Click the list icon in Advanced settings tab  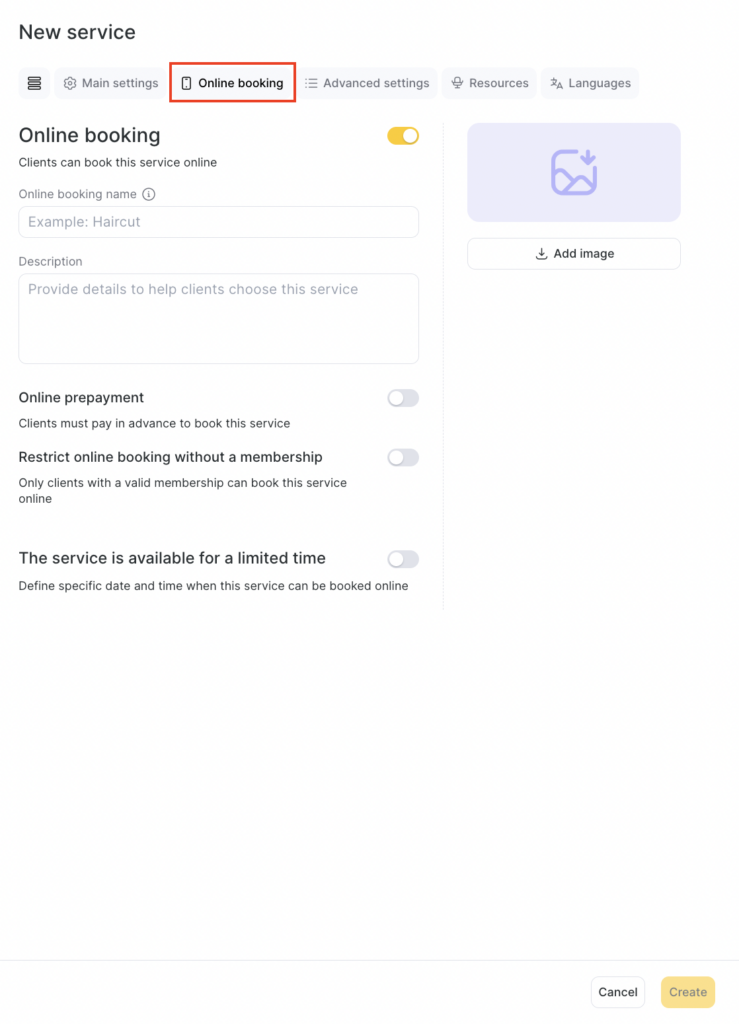tap(311, 83)
